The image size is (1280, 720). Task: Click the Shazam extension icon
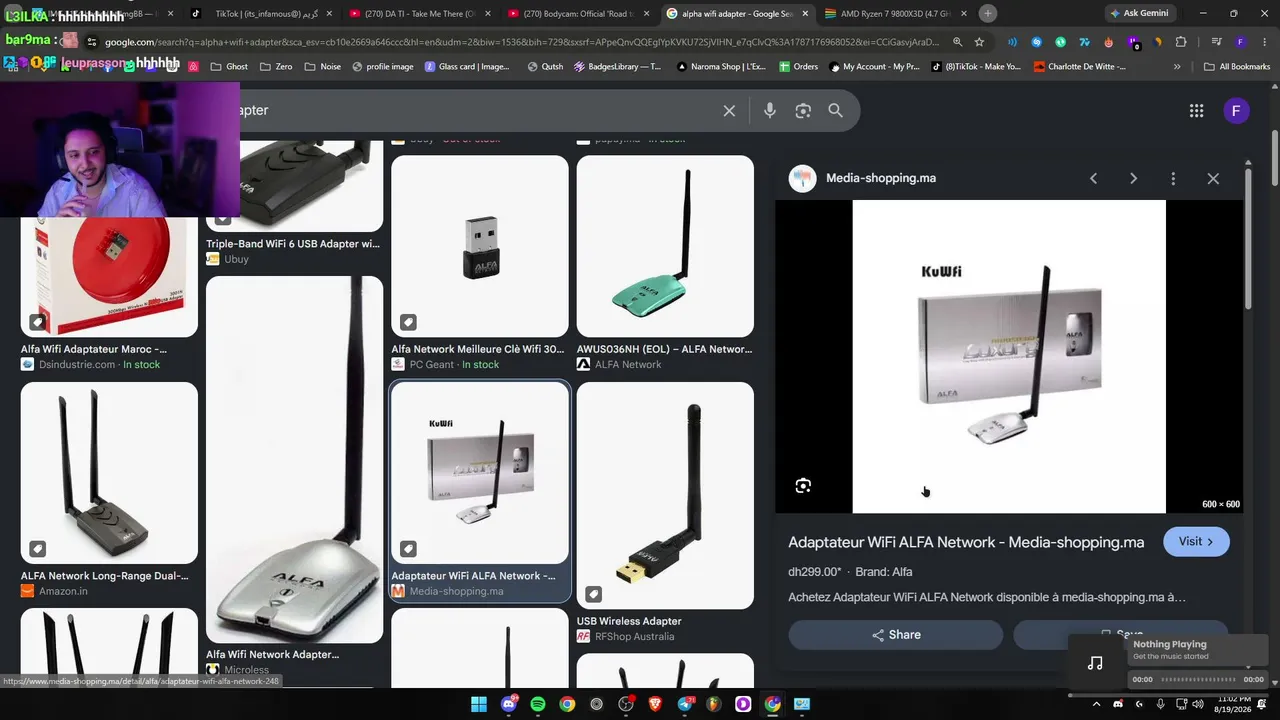(1036, 42)
